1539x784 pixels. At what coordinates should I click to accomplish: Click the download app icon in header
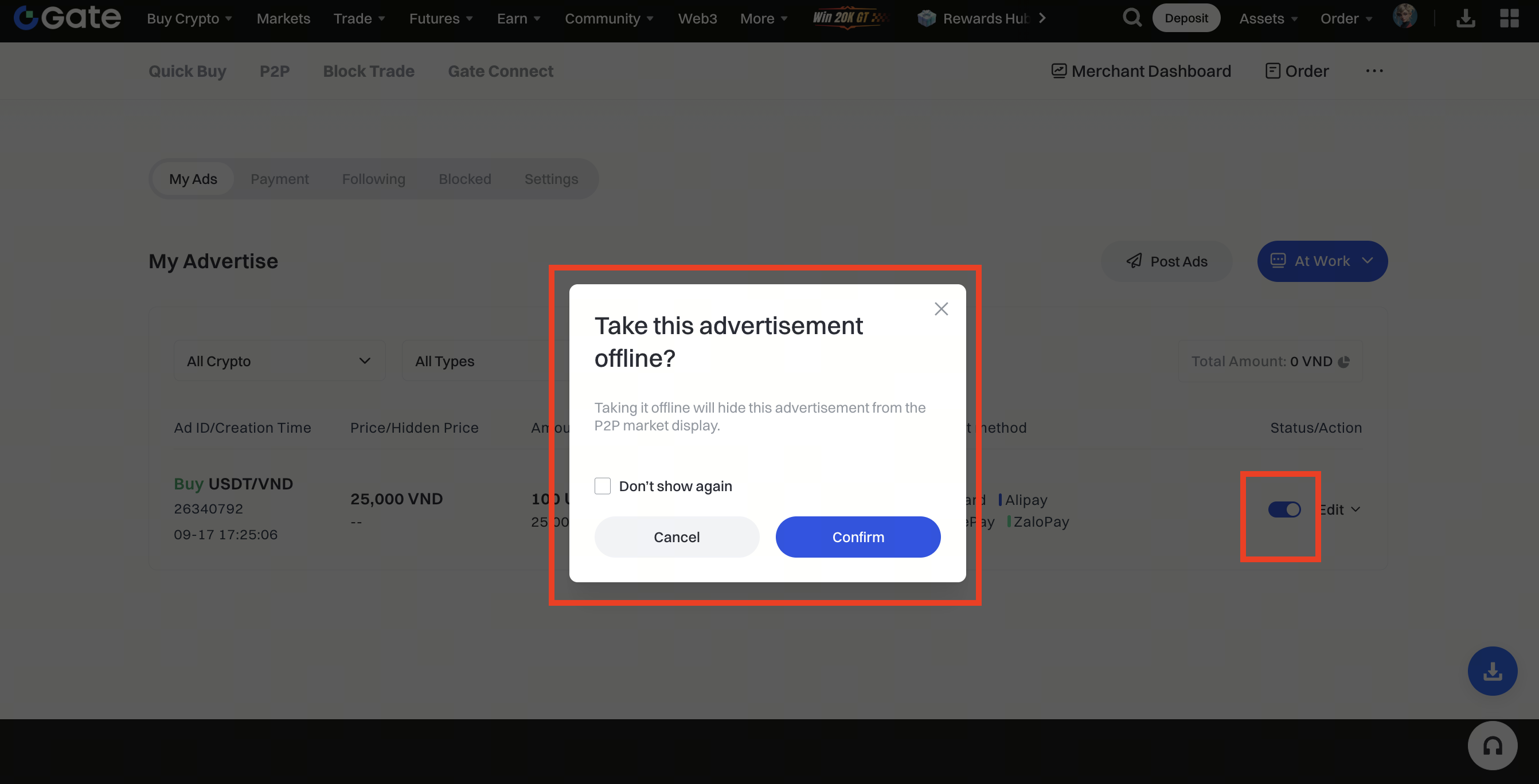point(1465,18)
